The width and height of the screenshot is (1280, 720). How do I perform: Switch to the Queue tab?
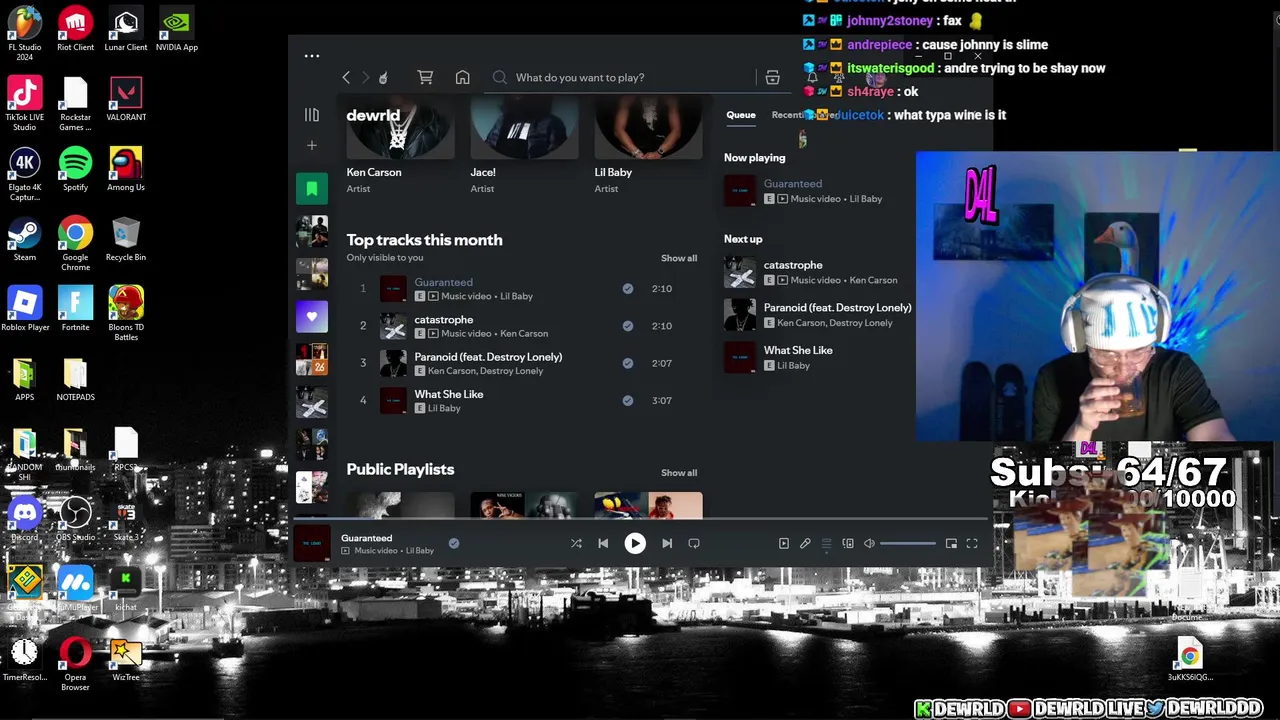pos(741,115)
